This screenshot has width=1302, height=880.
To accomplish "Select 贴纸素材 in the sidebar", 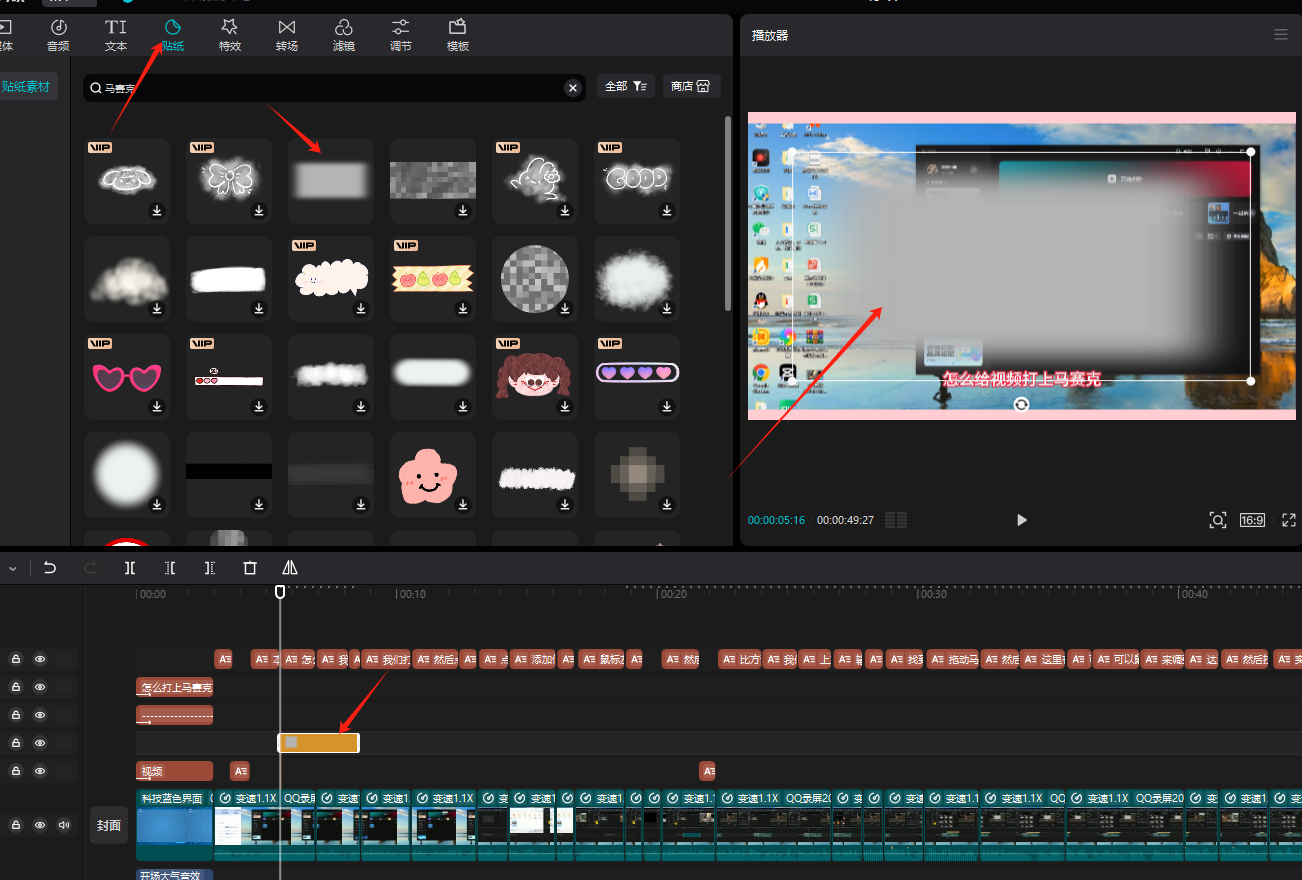I will tap(27, 87).
